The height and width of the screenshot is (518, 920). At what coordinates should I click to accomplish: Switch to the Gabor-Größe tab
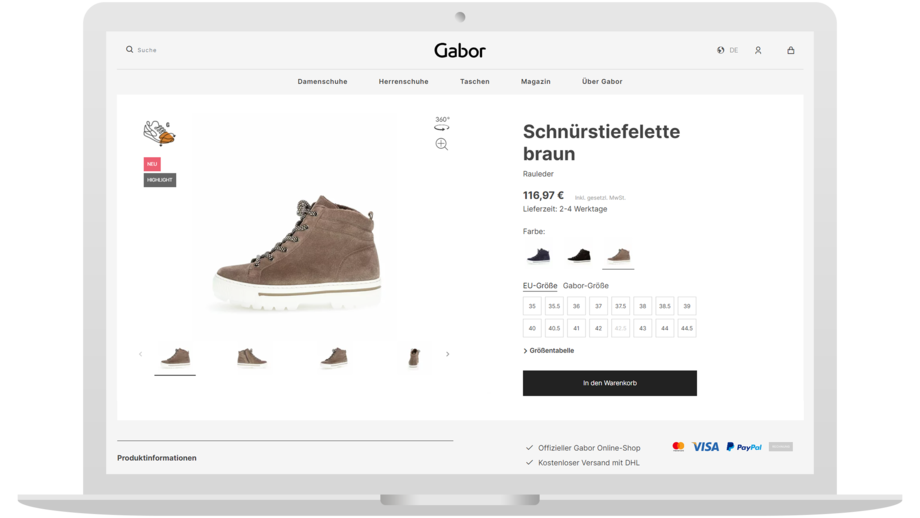click(586, 286)
